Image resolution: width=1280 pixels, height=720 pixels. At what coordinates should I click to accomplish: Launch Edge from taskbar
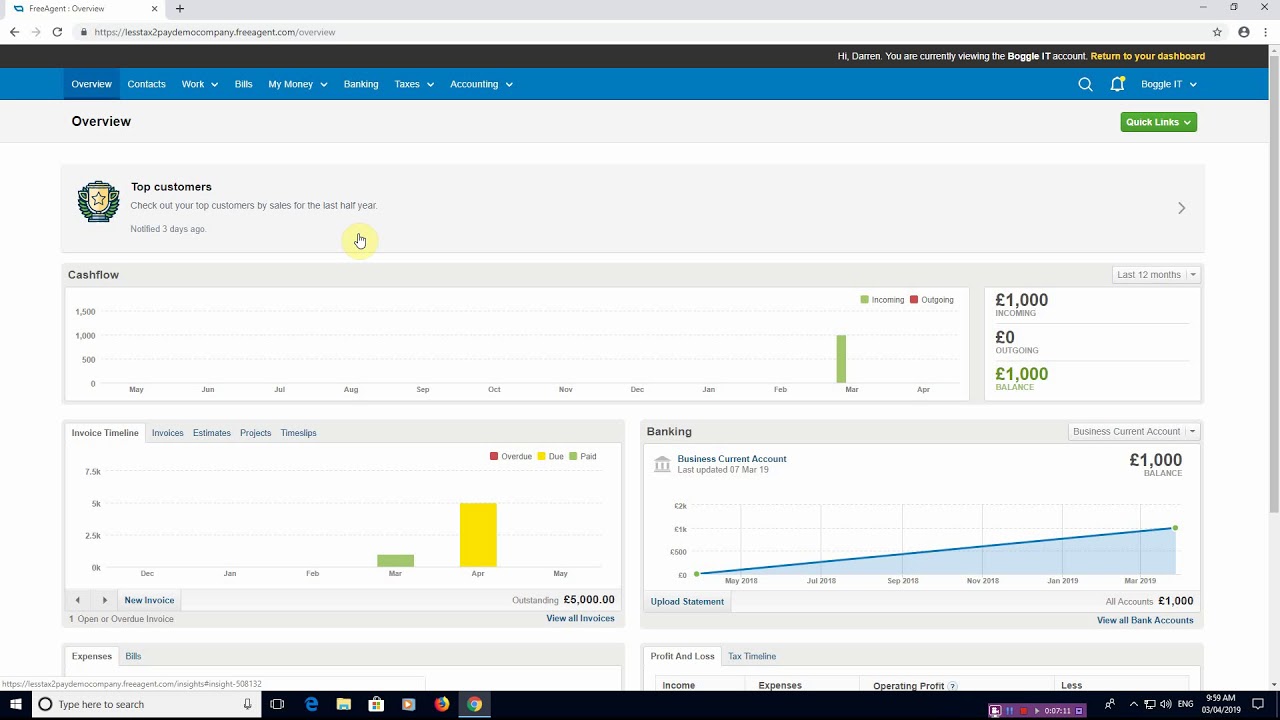[312, 704]
